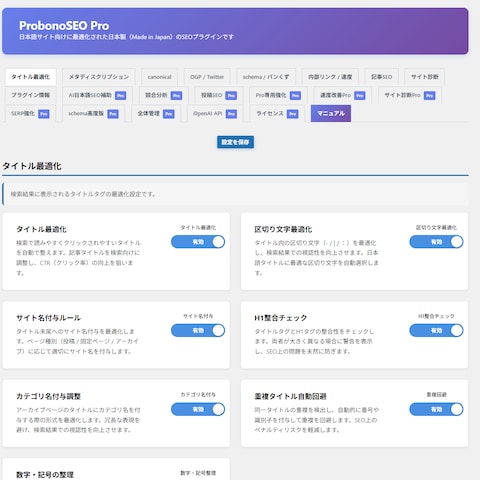The height and width of the screenshot is (480, 480).
Task: Open the 投稿SEO Pro tab
Action: (x=219, y=95)
